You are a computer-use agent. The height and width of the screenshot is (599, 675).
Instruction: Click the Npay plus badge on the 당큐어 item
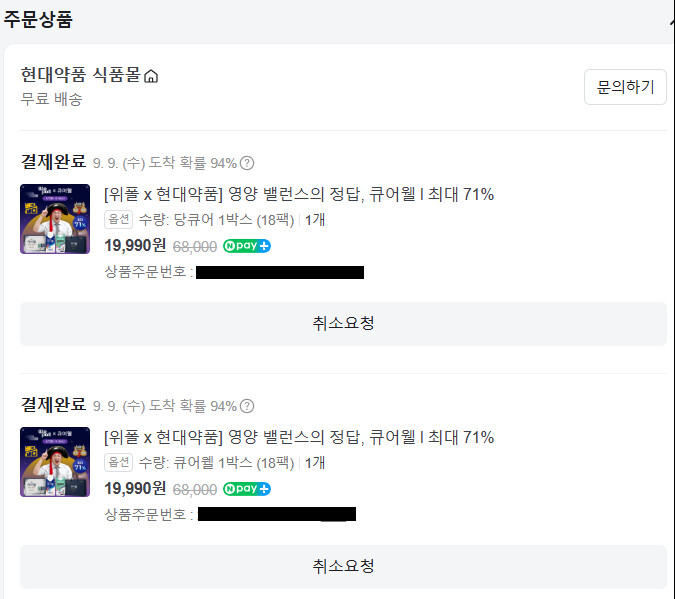coord(247,246)
